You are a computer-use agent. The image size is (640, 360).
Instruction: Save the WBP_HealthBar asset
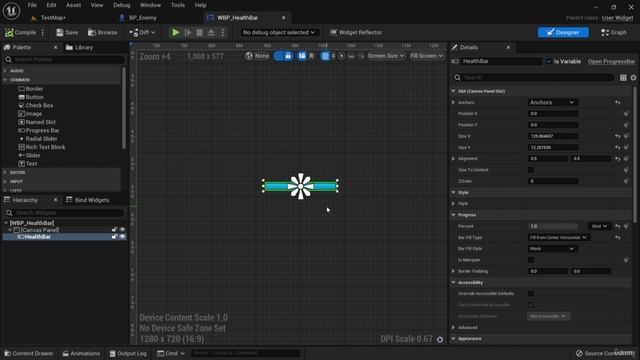[x=67, y=32]
